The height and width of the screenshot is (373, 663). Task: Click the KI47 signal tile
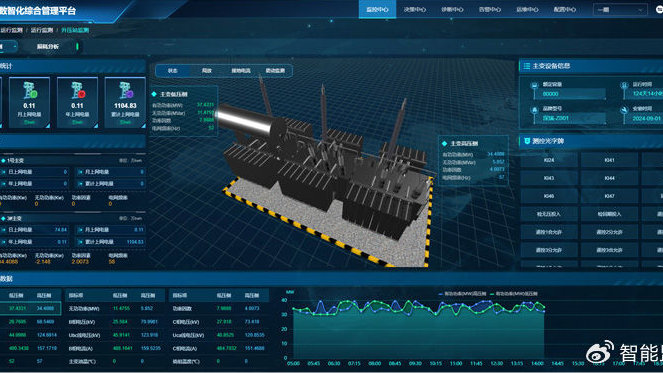point(609,196)
